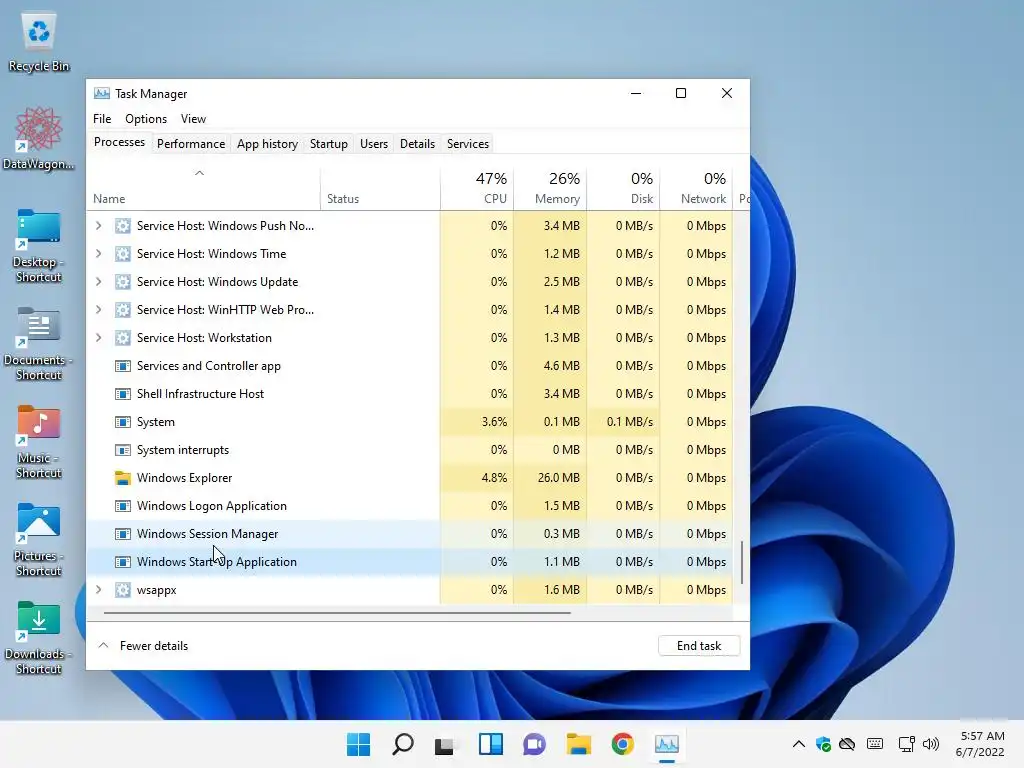Open taskbar Search magnifier
This screenshot has width=1024, height=768.
[402, 744]
